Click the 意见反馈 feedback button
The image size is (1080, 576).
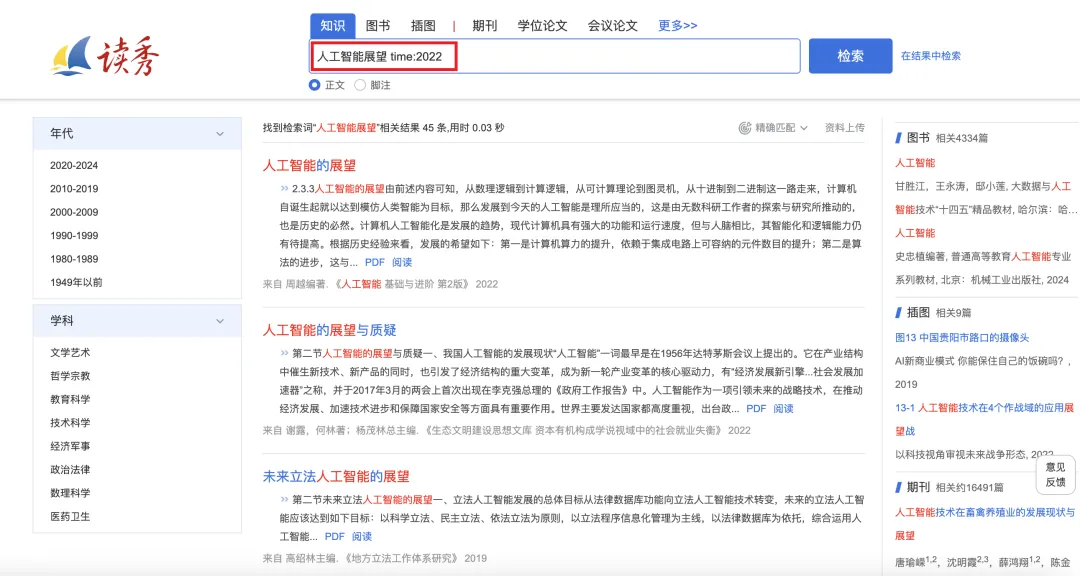[x=1055, y=475]
